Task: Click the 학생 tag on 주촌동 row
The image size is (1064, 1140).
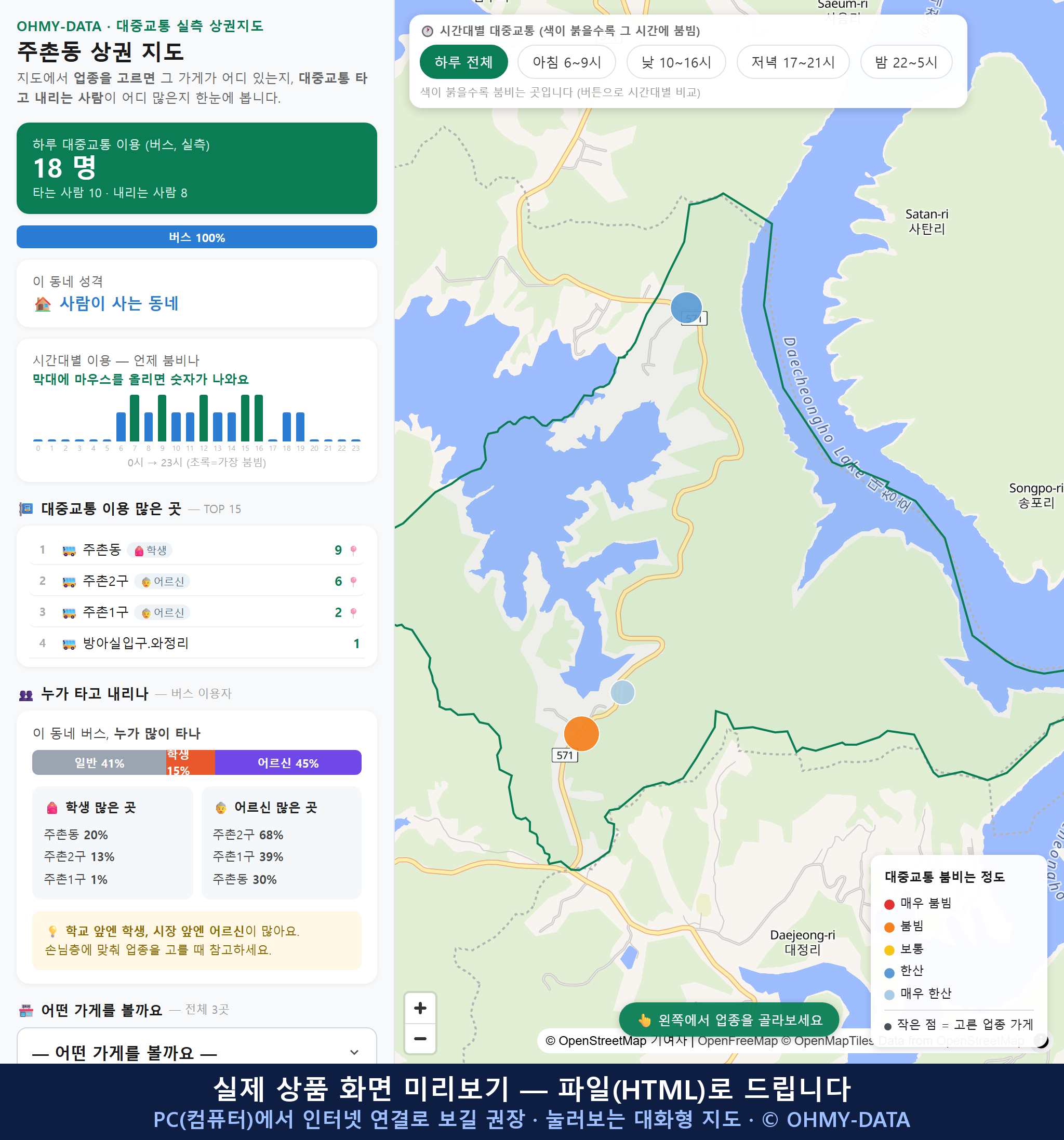Action: tap(150, 550)
